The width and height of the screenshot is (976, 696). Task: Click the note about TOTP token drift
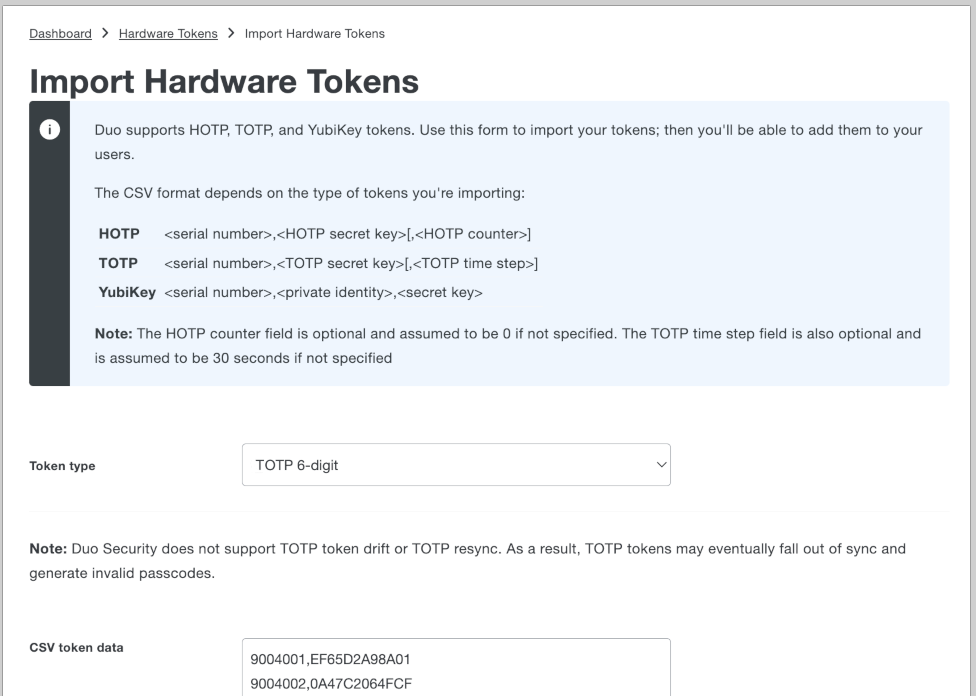tap(467, 561)
